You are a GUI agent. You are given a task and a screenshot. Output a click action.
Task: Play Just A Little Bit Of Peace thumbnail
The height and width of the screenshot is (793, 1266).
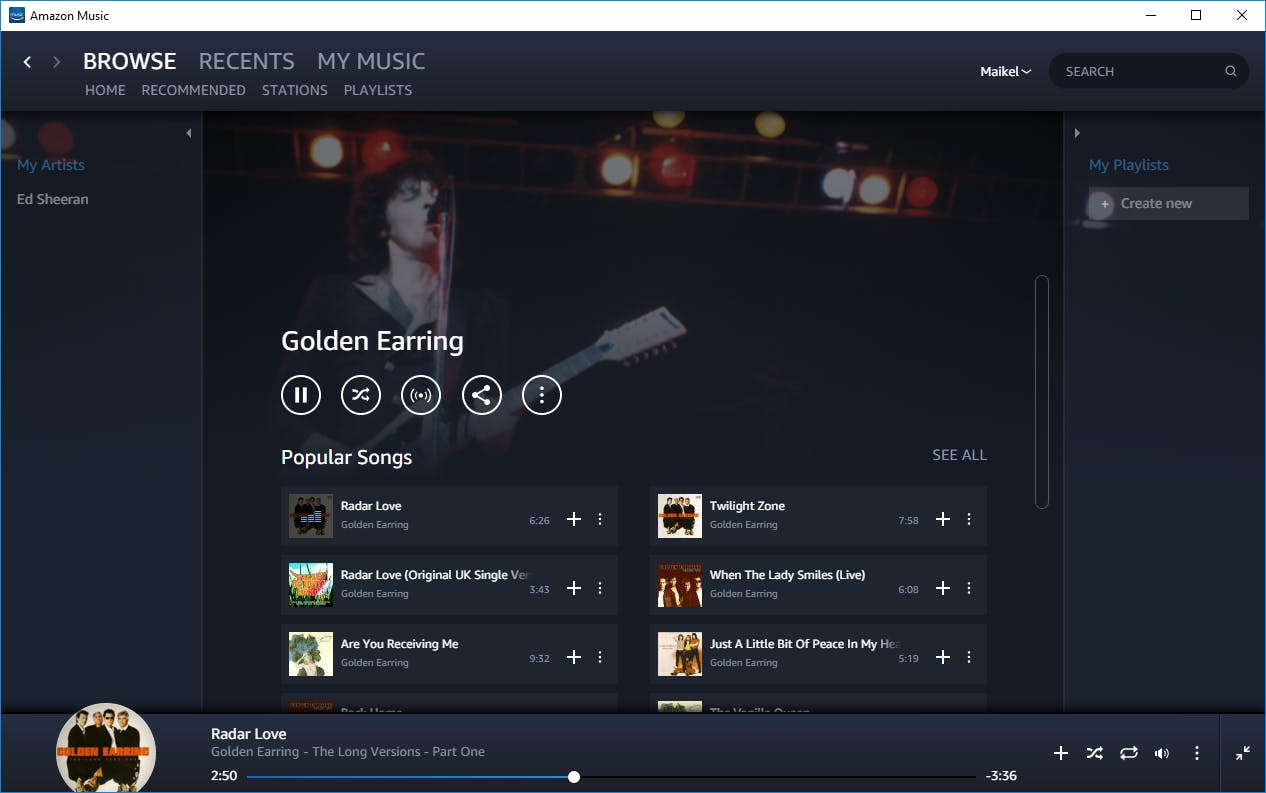pyautogui.click(x=680, y=654)
